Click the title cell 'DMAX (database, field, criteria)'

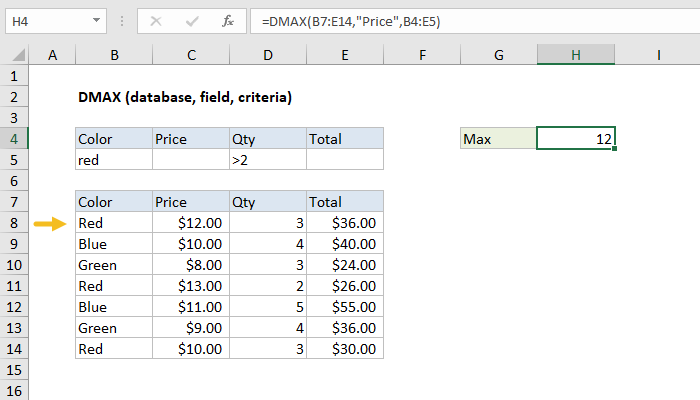tap(185, 97)
